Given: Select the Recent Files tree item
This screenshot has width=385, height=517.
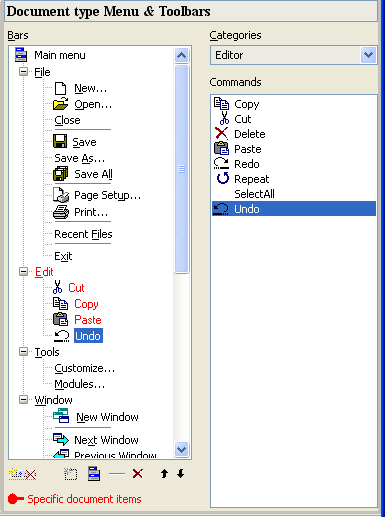Looking at the screenshot, I should [83, 234].
